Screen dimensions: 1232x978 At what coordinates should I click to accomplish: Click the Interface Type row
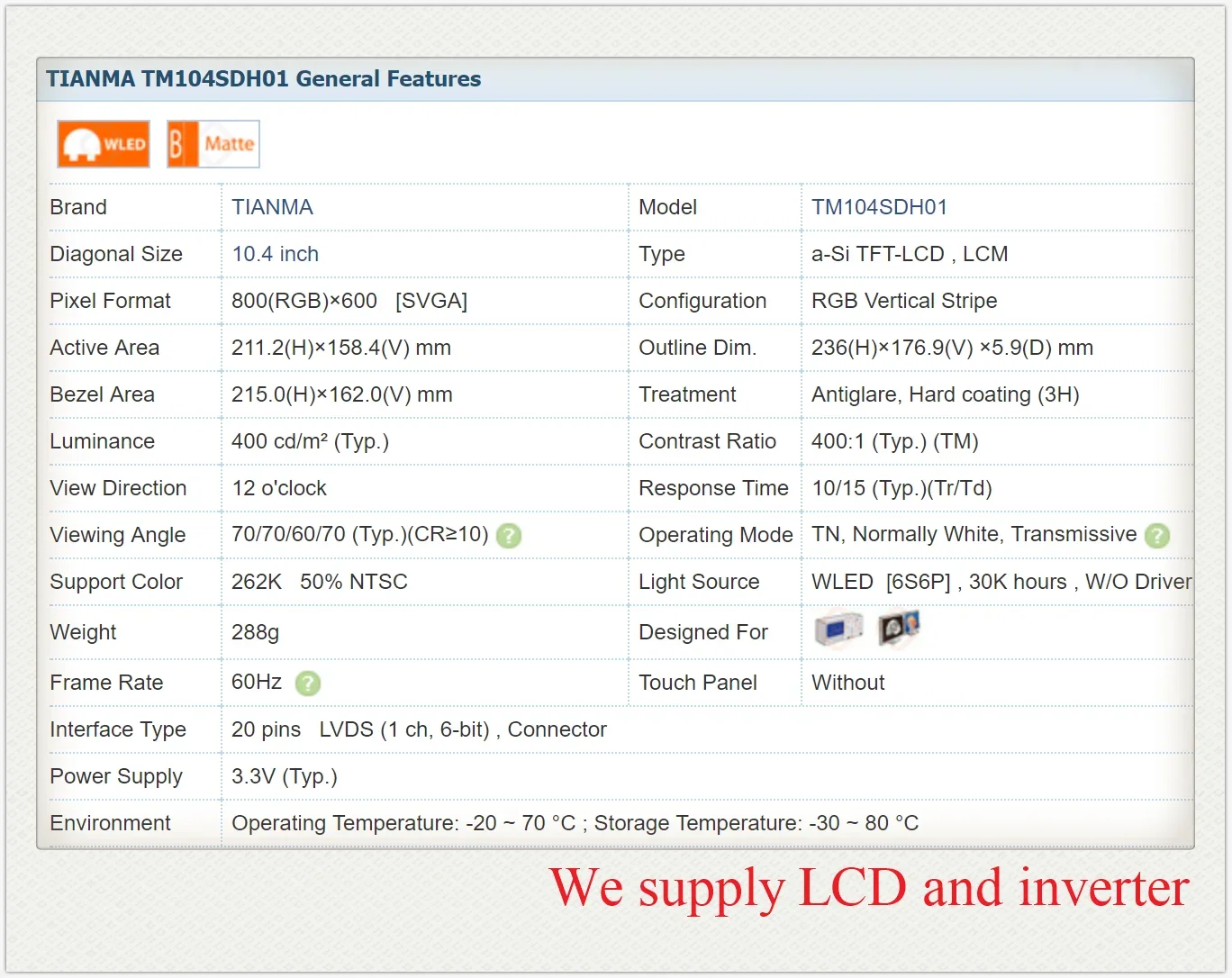[x=117, y=729]
